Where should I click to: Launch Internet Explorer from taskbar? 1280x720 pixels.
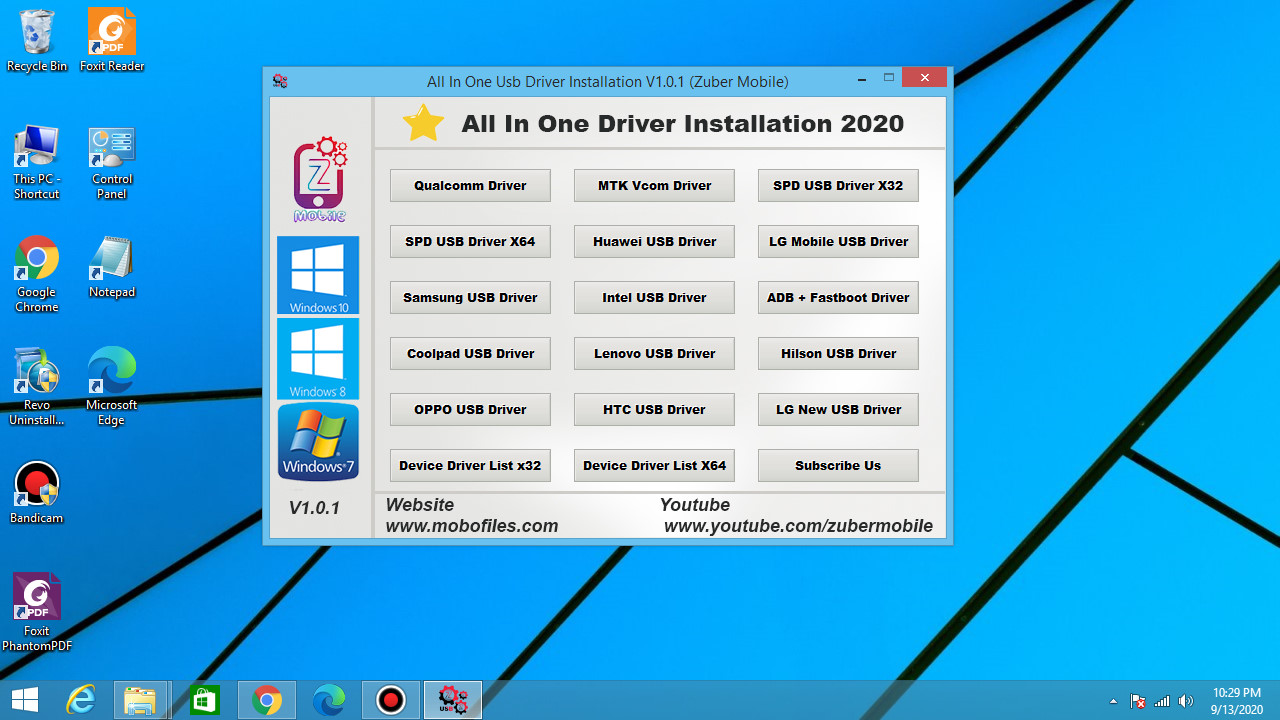pos(81,700)
